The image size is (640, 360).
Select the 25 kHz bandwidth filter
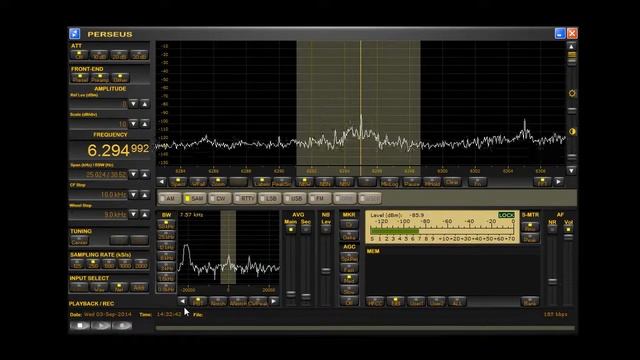tap(166, 236)
